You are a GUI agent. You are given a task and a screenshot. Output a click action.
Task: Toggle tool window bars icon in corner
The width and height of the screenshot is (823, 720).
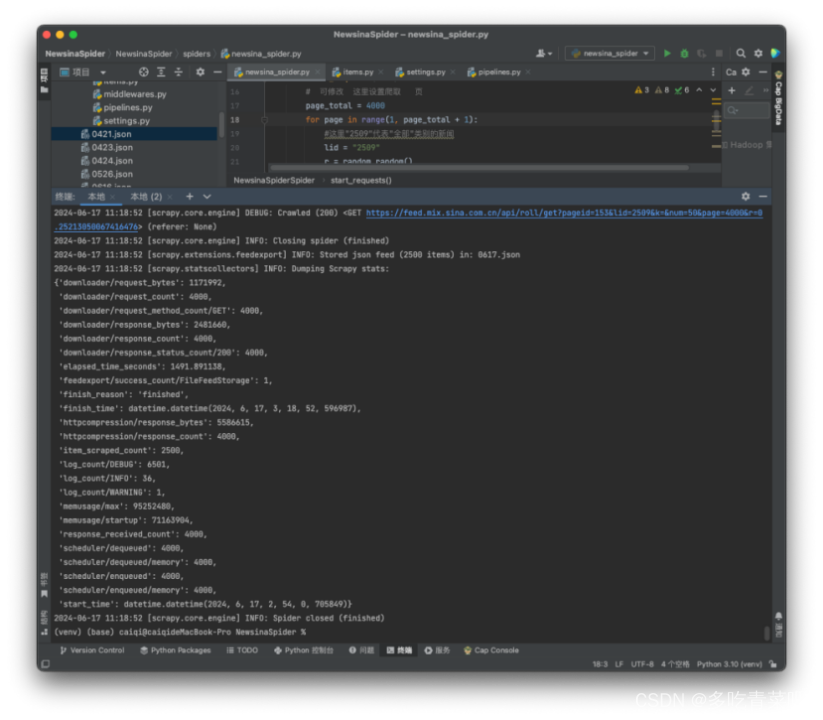[46, 664]
